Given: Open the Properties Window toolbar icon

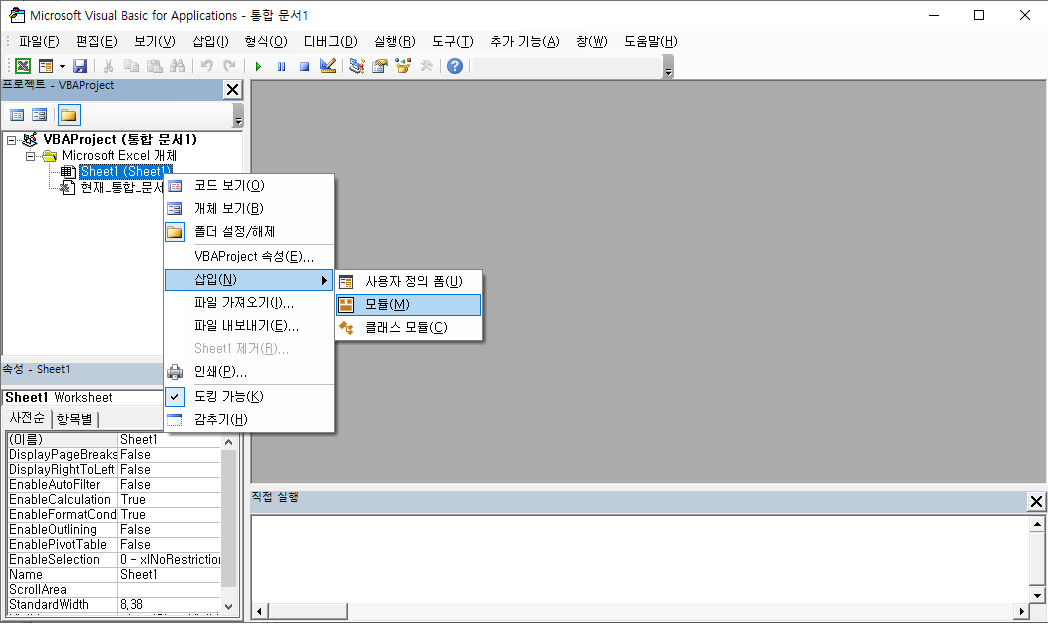Looking at the screenshot, I should click(380, 66).
